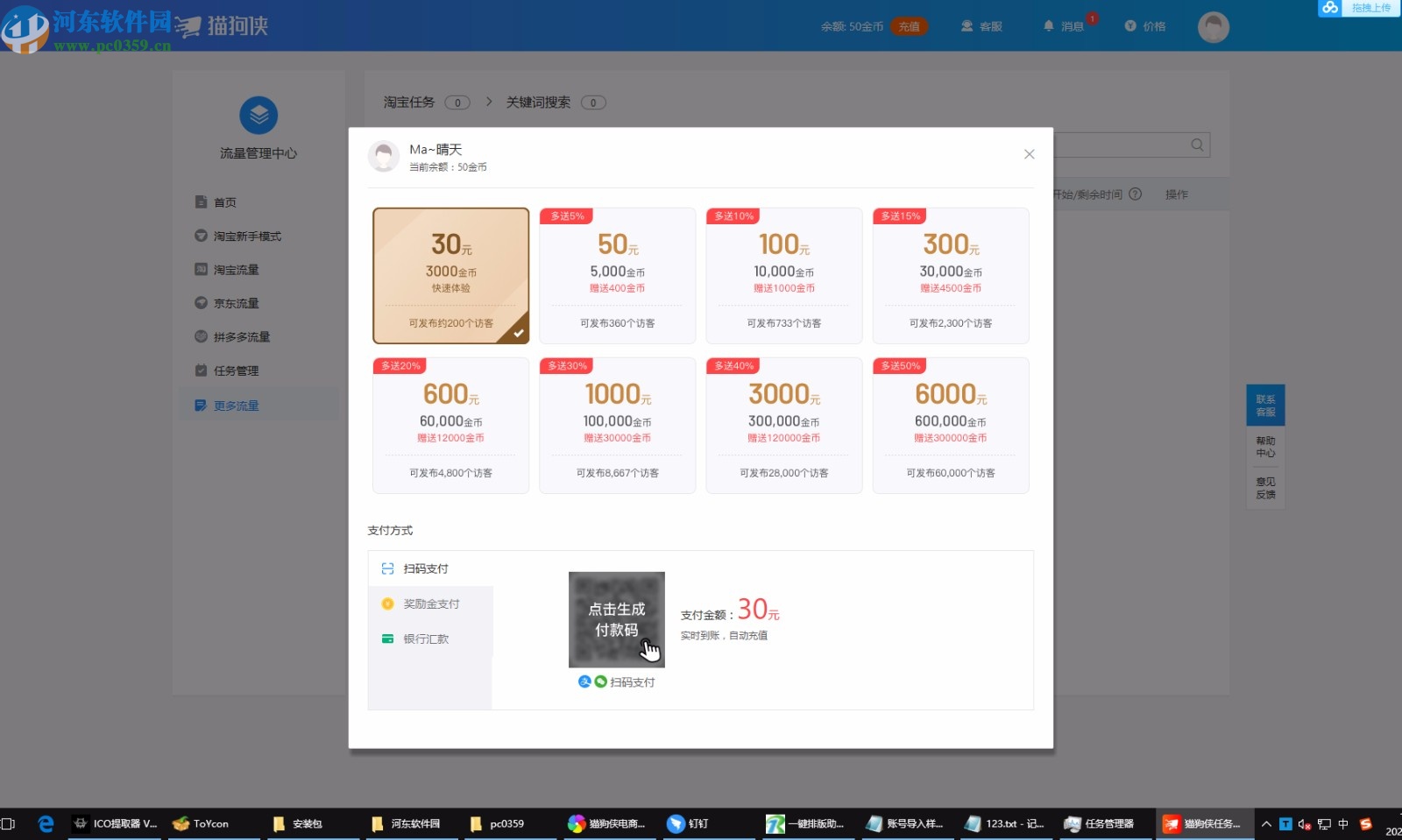Screen dimensions: 1402x840
Task: Click the Ma~晴天 profile avatar in dialog
Action: (383, 156)
